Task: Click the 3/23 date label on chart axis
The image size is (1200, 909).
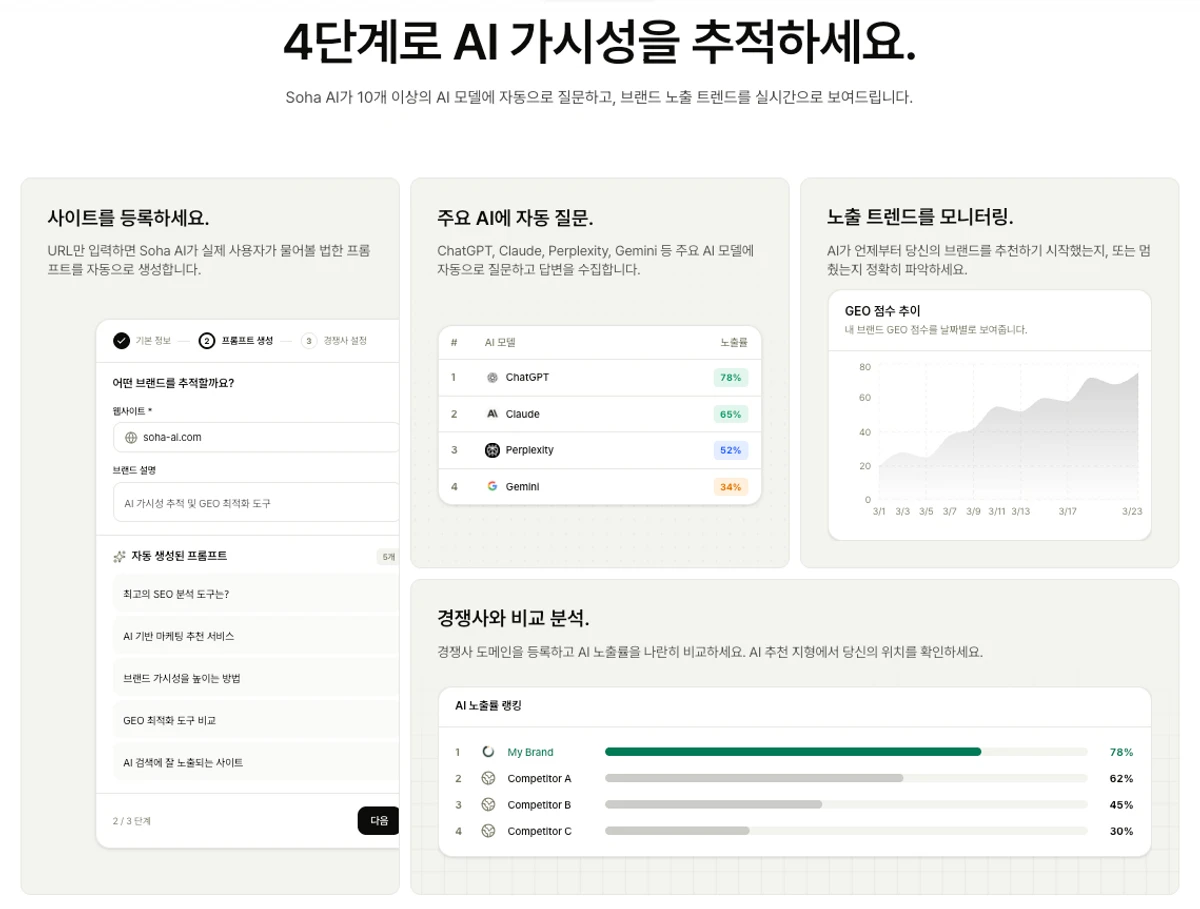Action: 1132,511
